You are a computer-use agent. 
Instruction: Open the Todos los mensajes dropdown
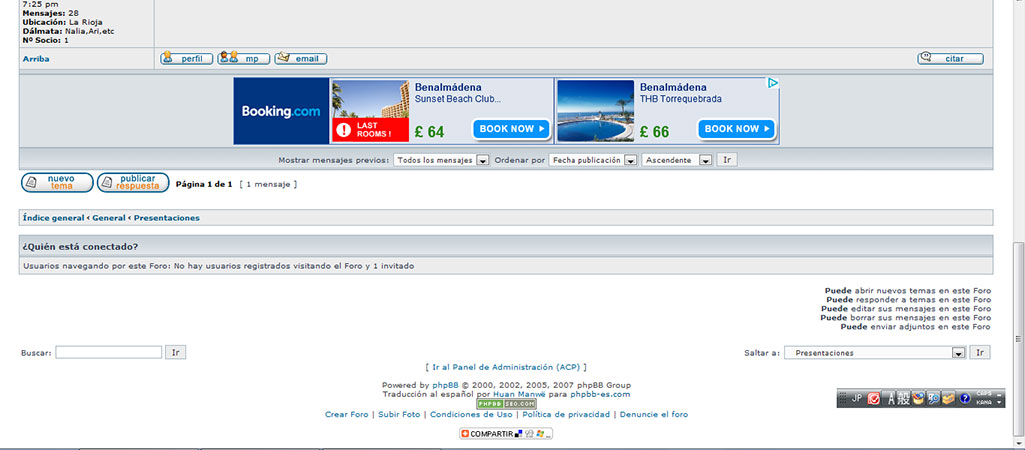[x=441, y=160]
